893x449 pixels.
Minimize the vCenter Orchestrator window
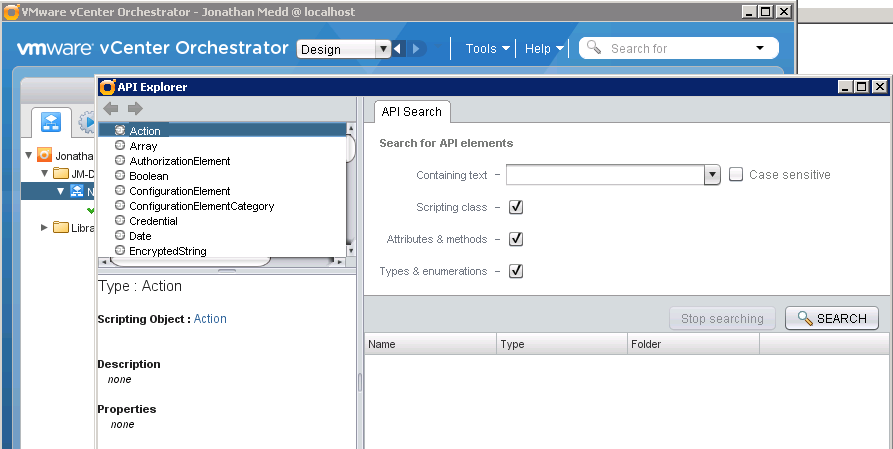pyautogui.click(x=749, y=11)
